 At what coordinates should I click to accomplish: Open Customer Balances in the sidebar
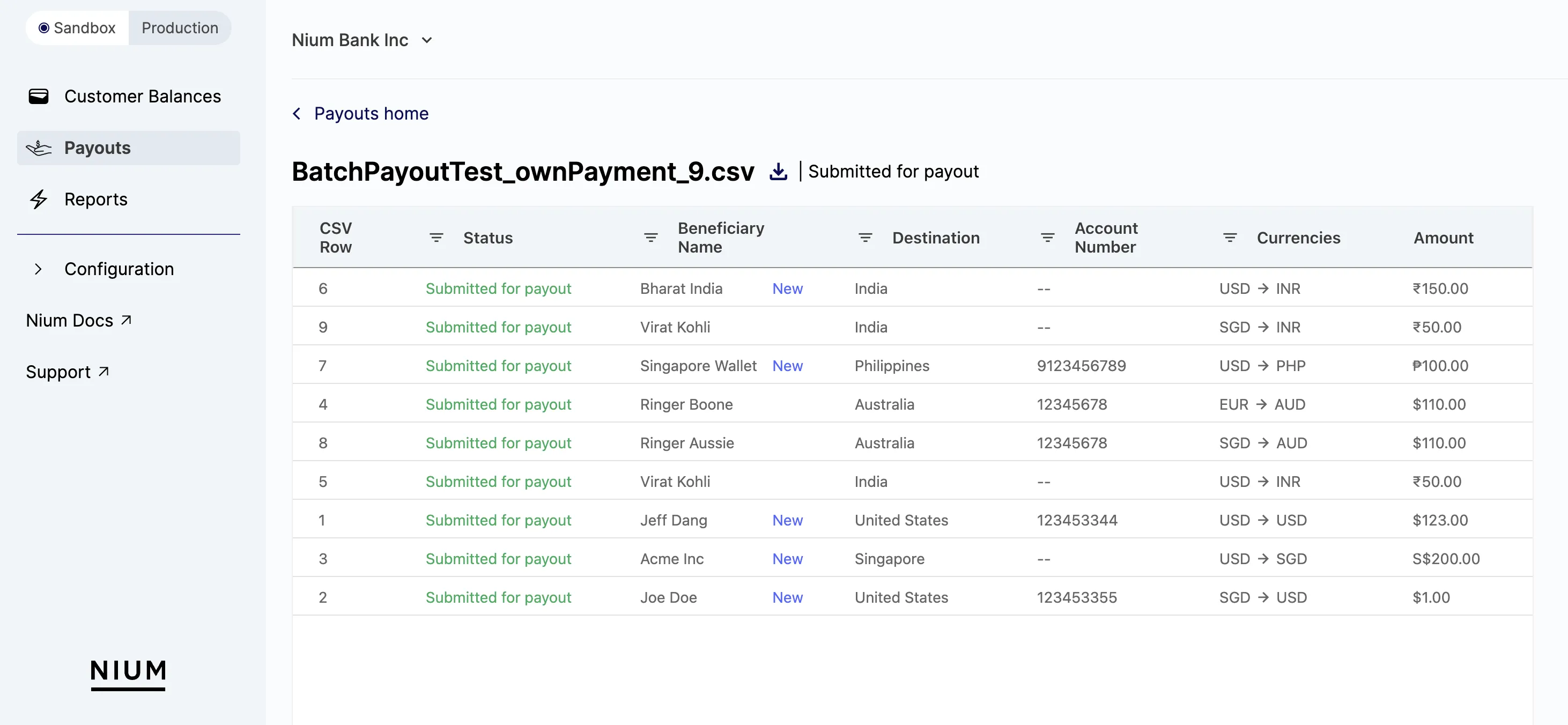(129, 96)
